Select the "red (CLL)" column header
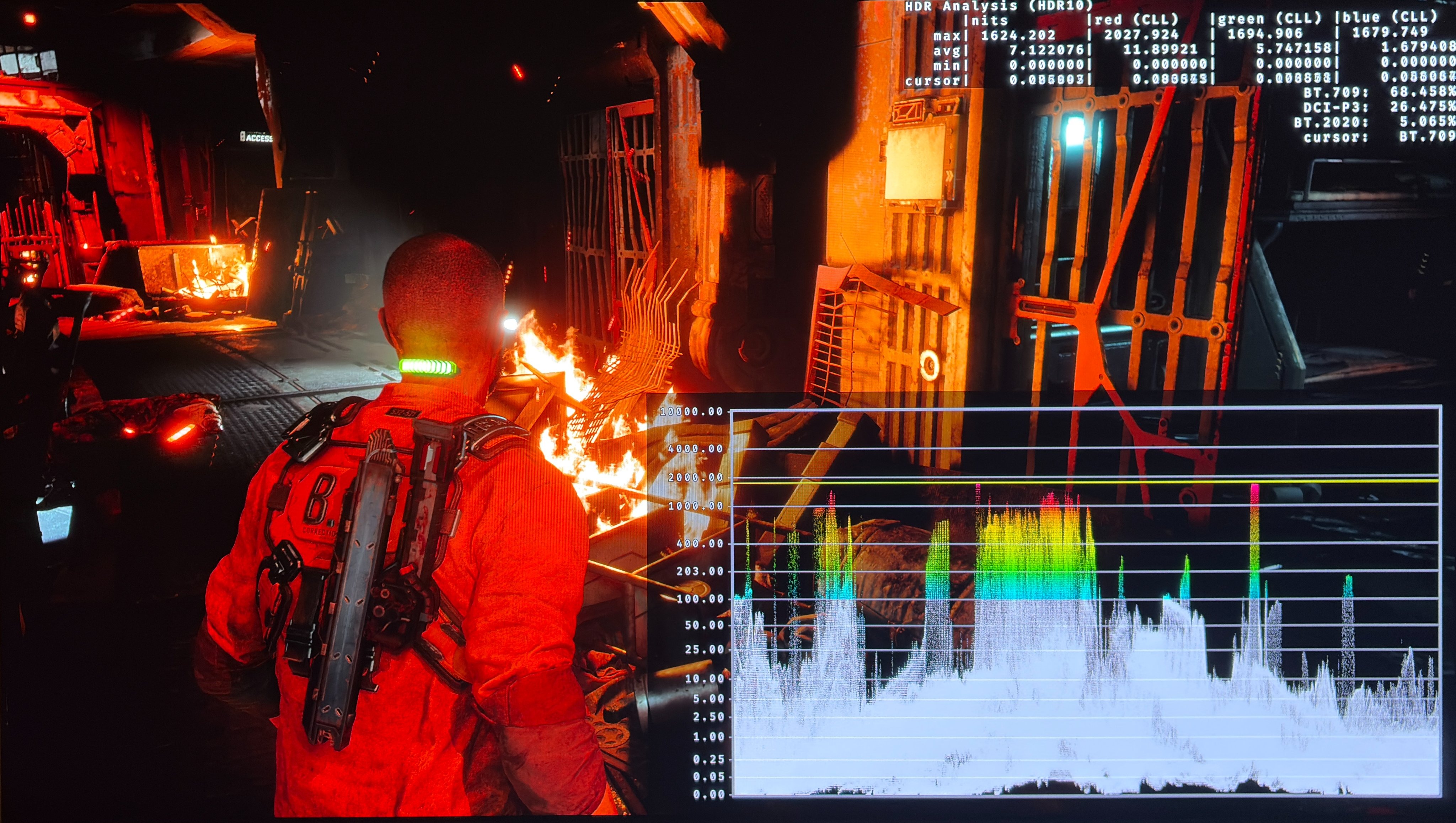The width and height of the screenshot is (1456, 823). [x=1136, y=20]
